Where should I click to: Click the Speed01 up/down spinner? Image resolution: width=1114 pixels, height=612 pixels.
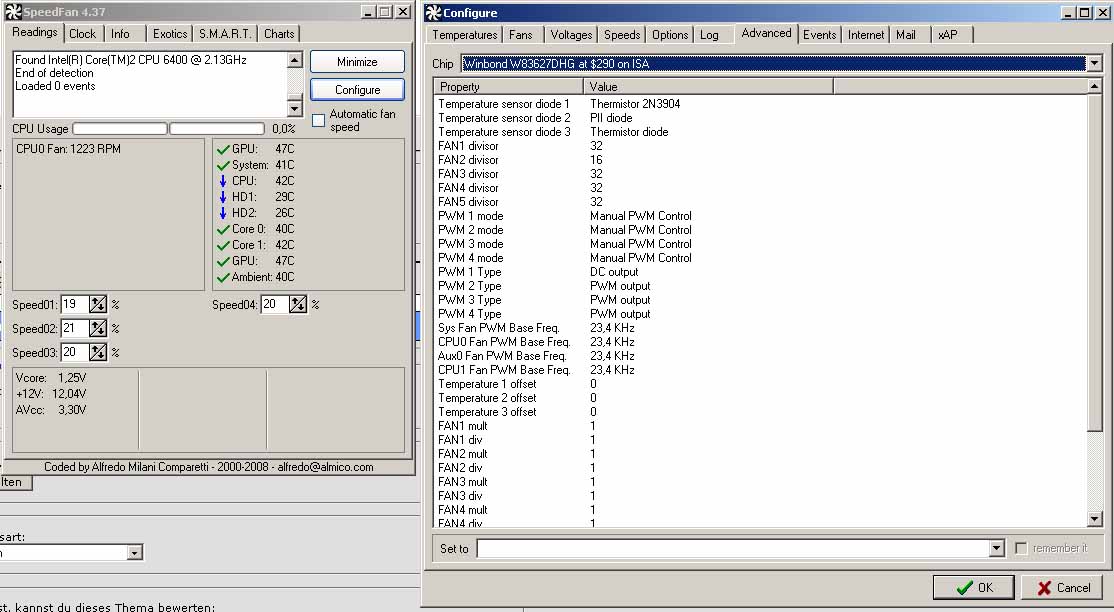coord(98,304)
